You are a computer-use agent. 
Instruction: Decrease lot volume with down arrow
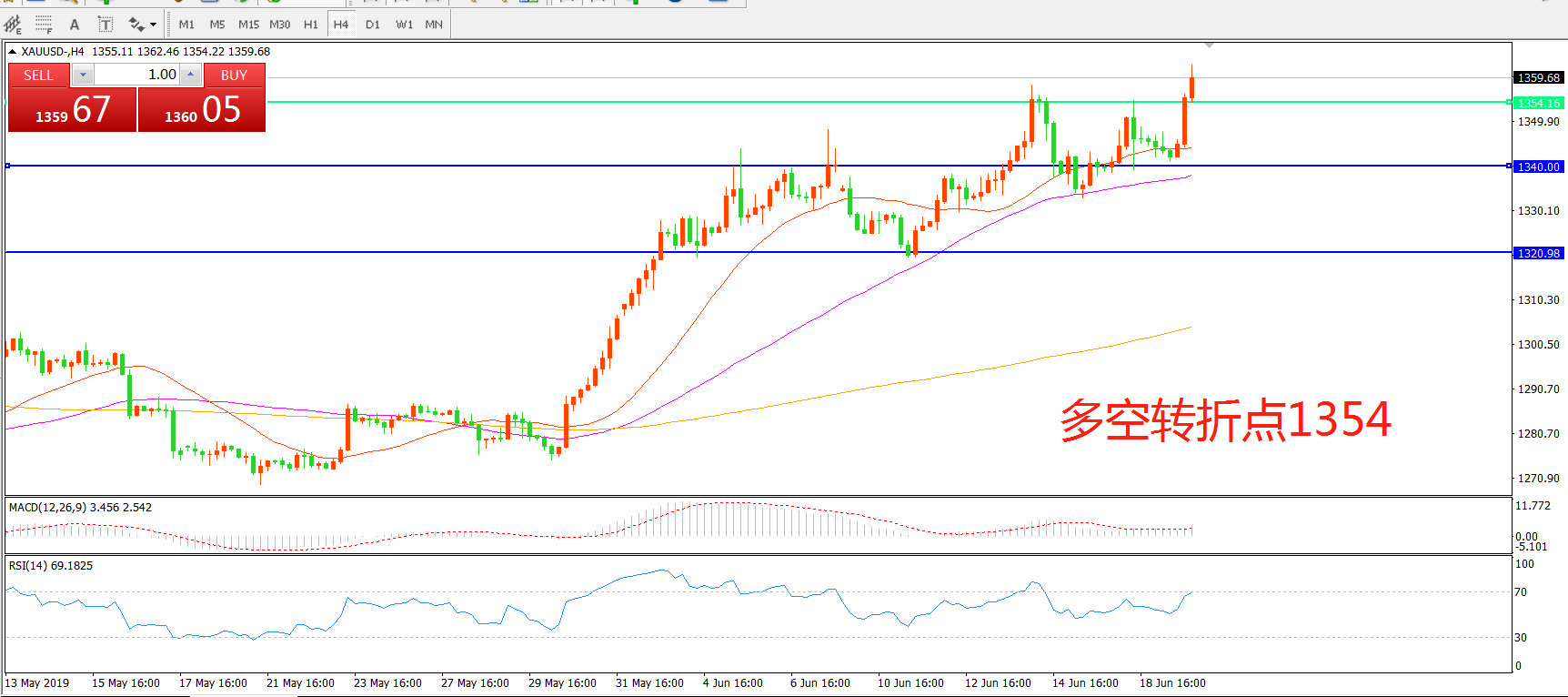click(83, 75)
